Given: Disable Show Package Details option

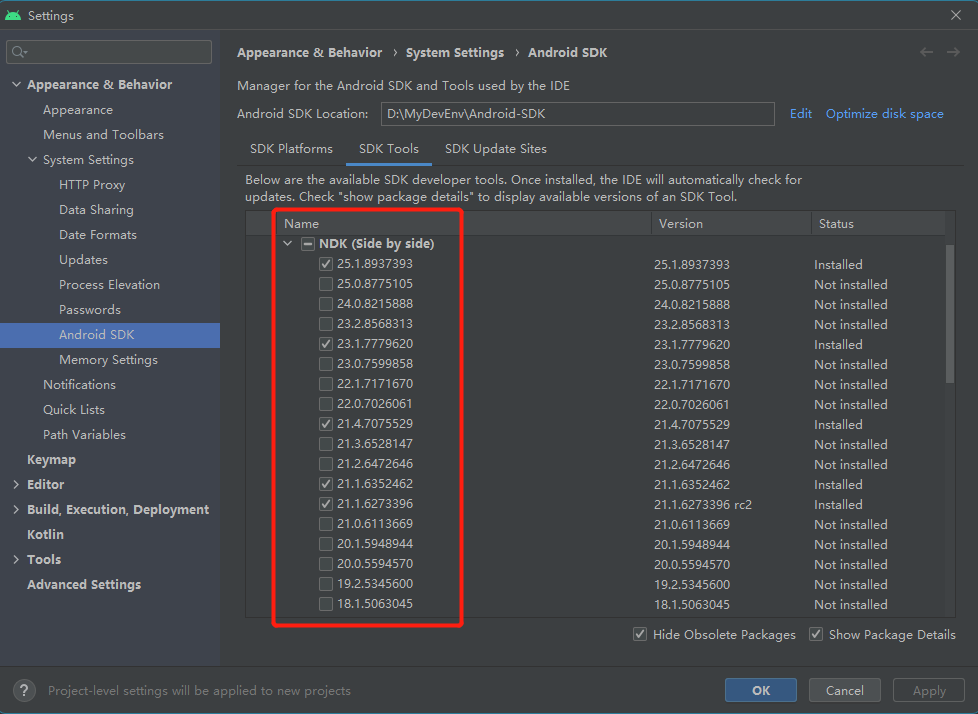Looking at the screenshot, I should coord(816,635).
